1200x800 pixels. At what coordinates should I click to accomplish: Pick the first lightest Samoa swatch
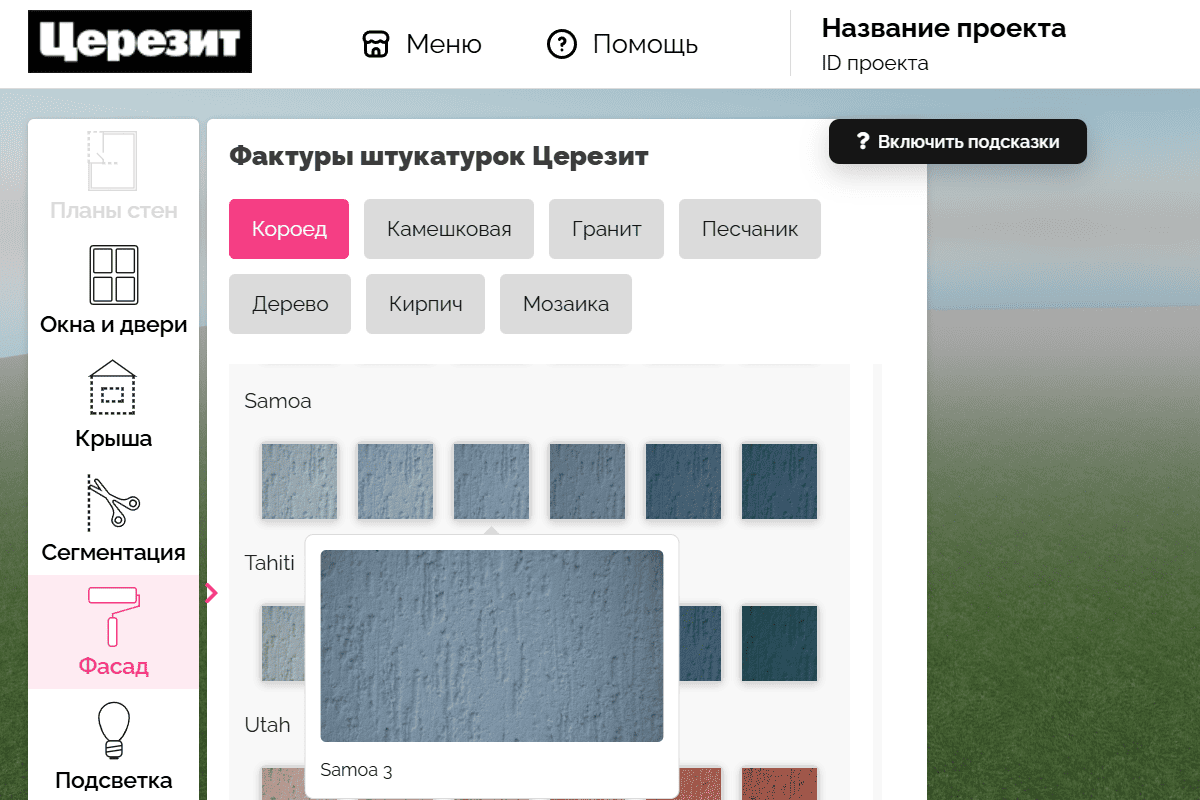tap(299, 481)
